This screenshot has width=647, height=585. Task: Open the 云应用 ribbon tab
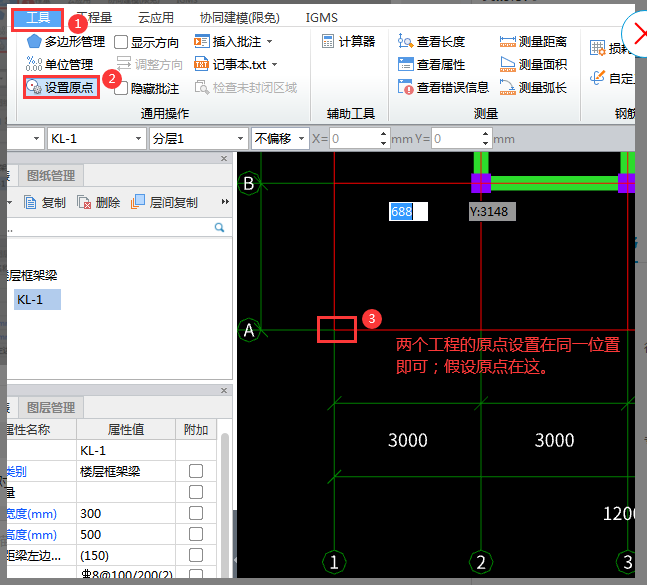tap(156, 18)
